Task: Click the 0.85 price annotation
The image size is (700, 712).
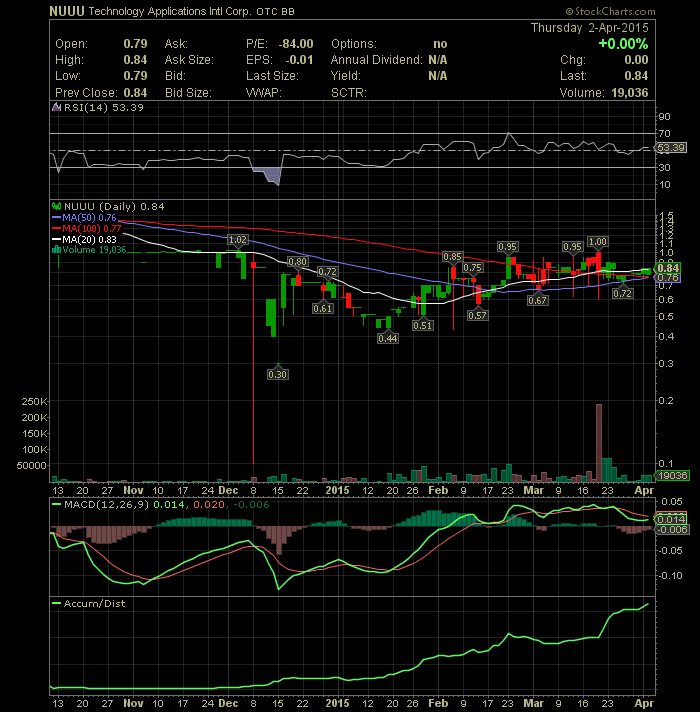Action: click(x=453, y=257)
